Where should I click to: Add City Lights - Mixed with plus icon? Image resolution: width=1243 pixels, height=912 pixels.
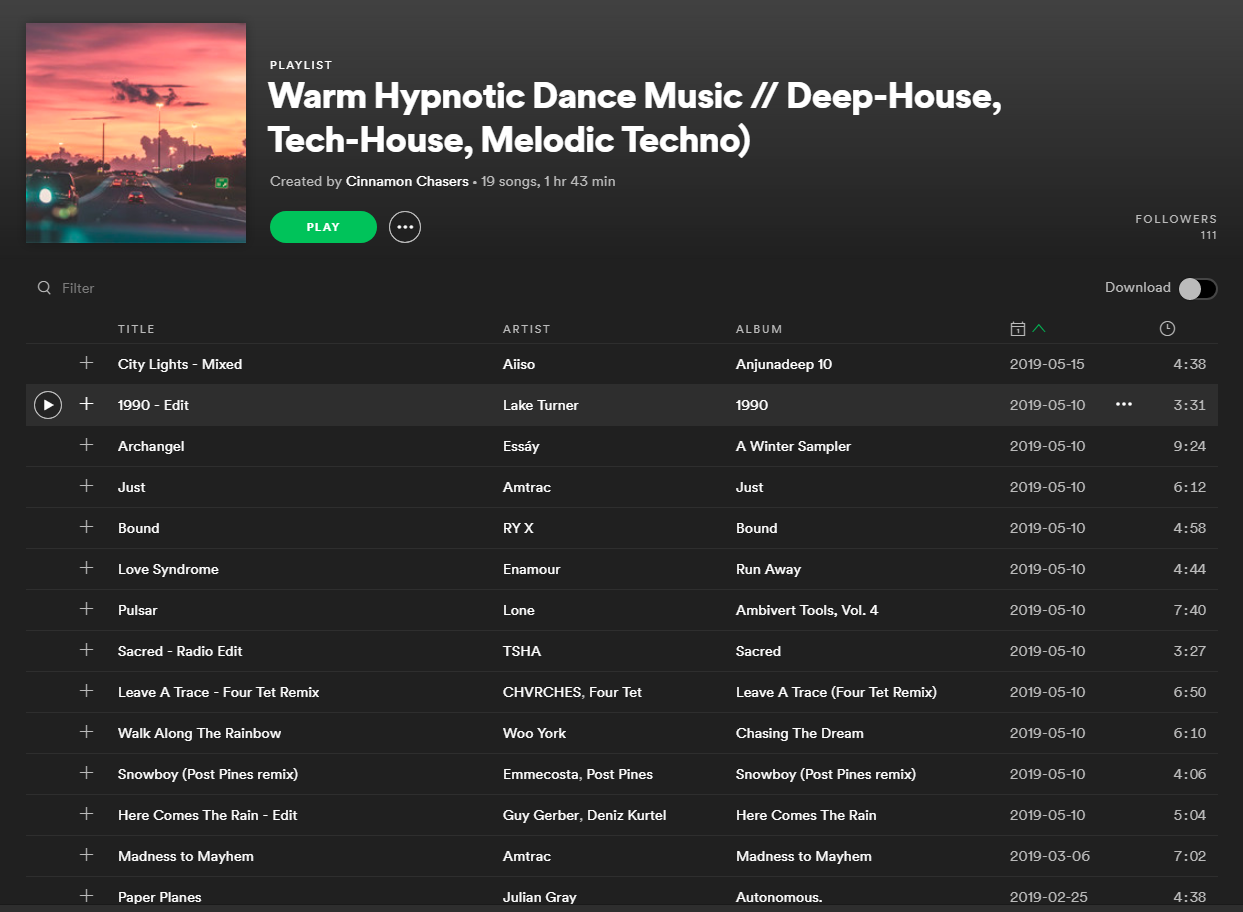point(86,363)
